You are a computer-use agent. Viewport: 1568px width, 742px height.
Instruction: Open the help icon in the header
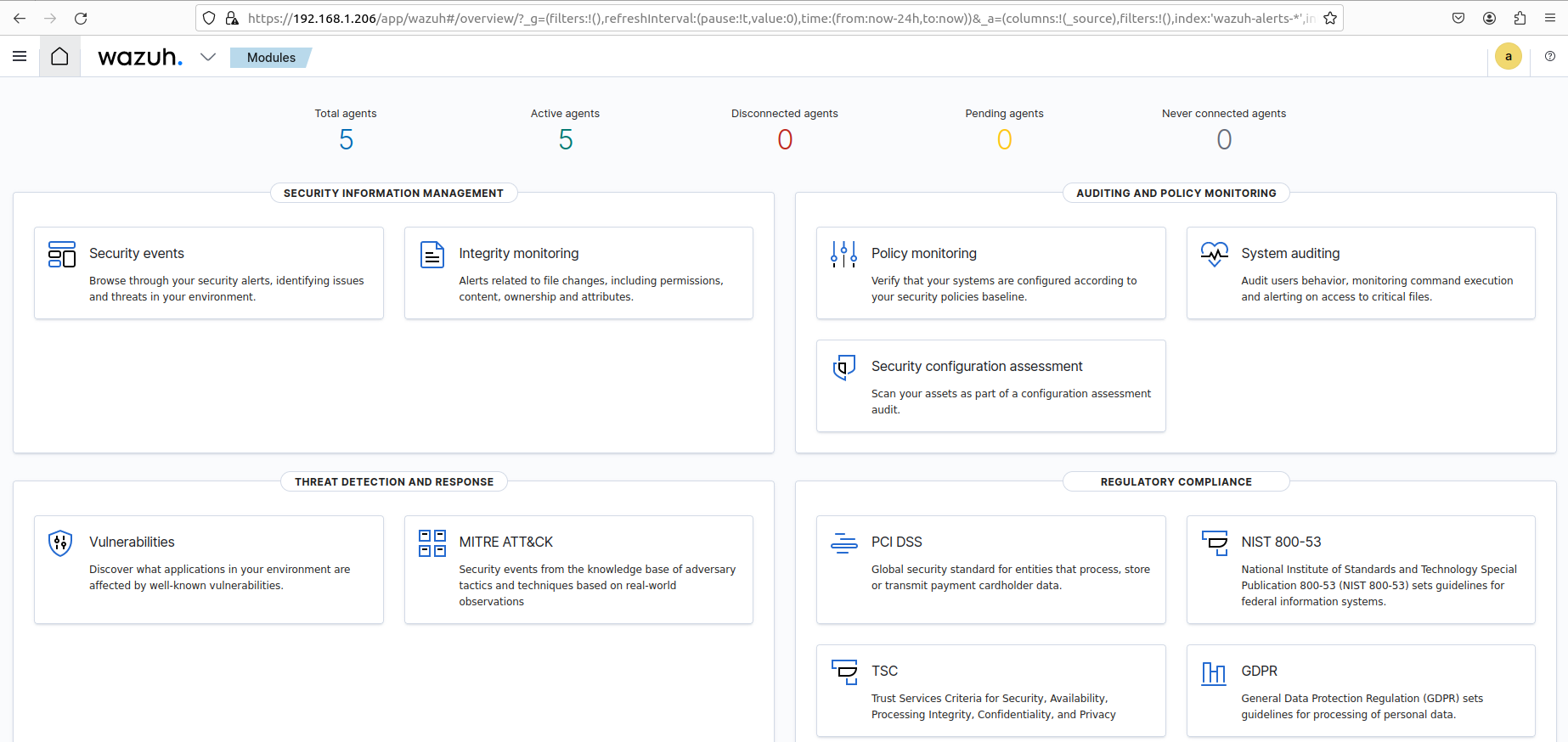click(x=1550, y=57)
